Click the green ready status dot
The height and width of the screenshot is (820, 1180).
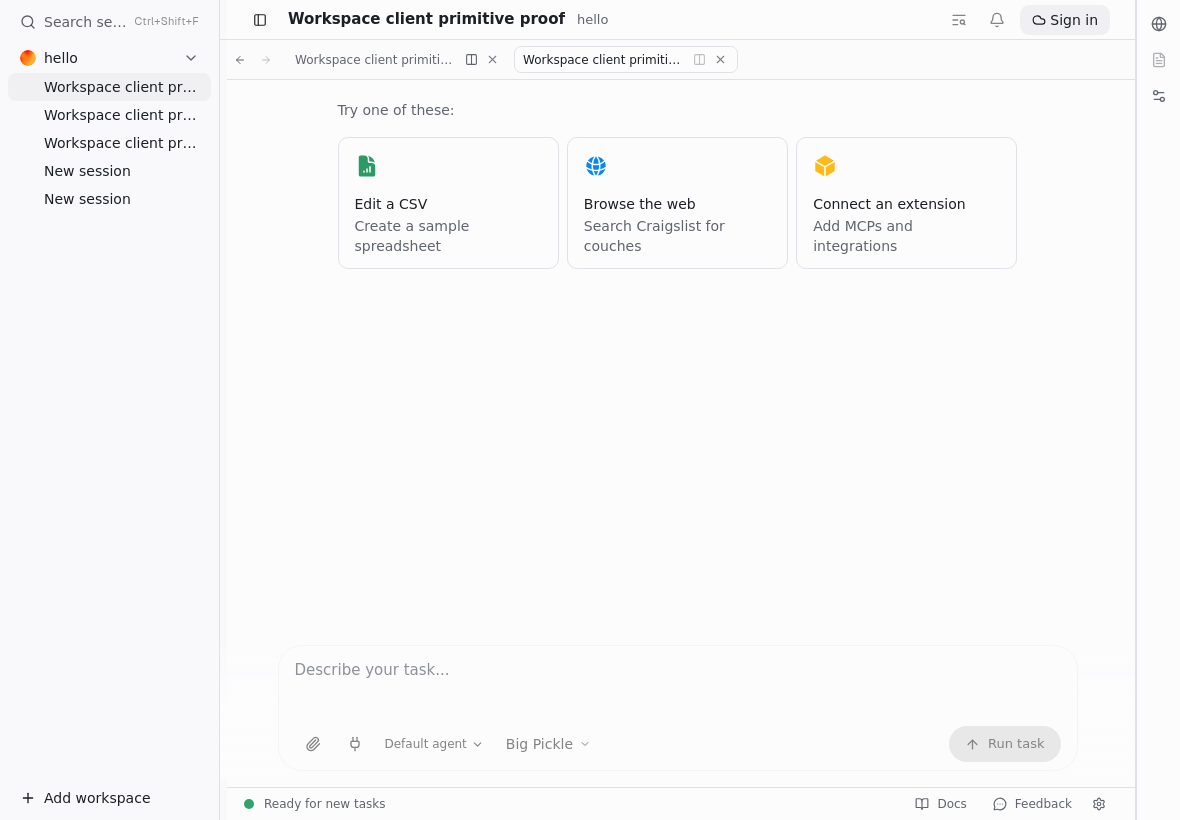pos(249,804)
